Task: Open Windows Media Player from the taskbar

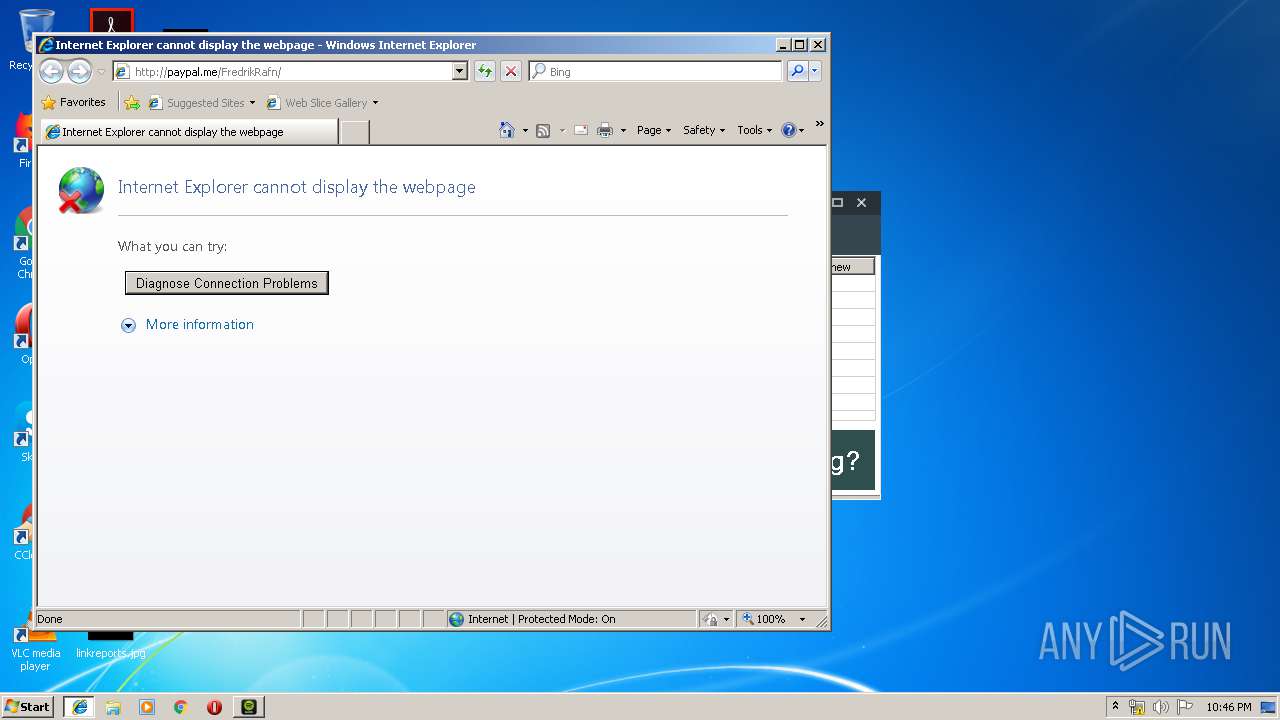Action: [x=147, y=707]
